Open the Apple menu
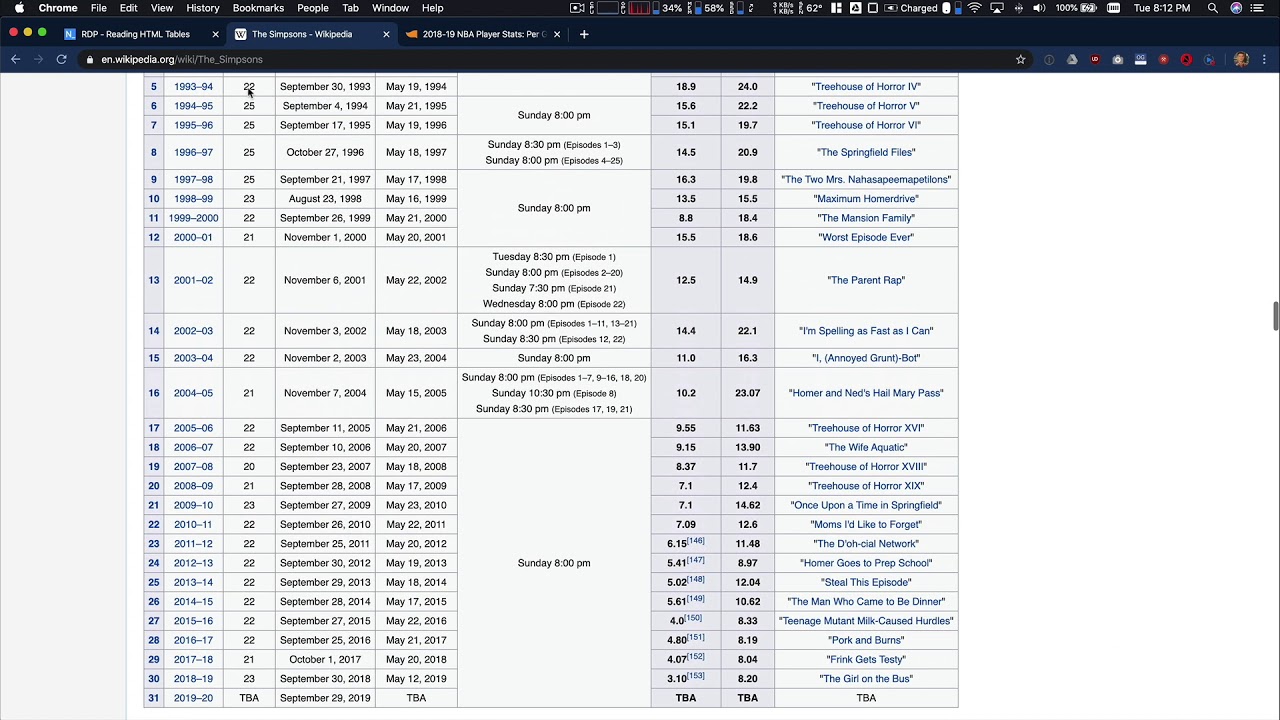This screenshot has width=1280, height=720. [19, 8]
